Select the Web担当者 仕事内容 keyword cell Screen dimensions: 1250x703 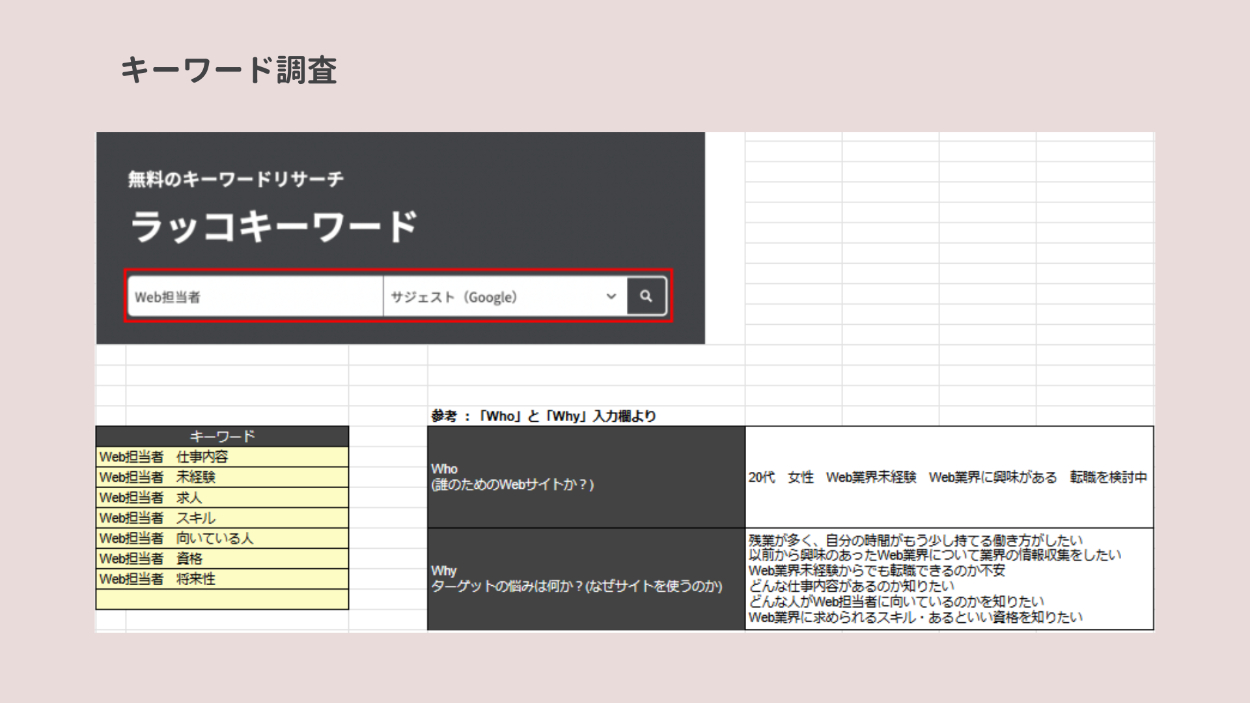222,457
